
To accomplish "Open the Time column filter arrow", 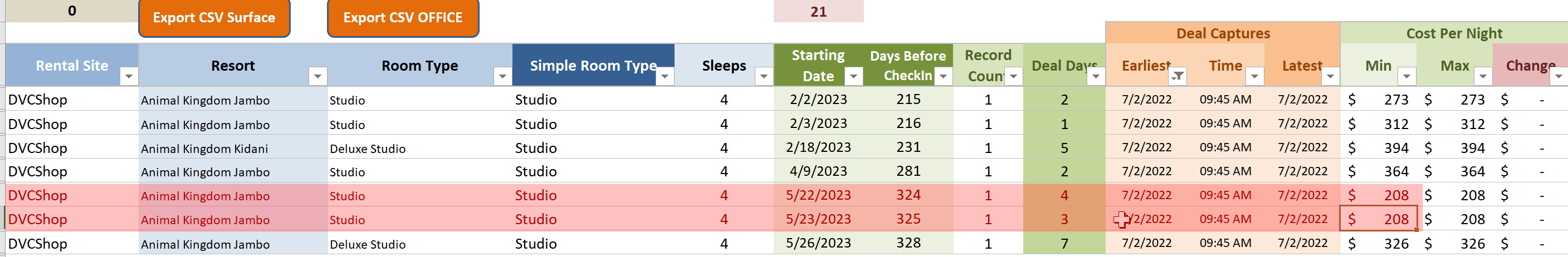I will click(x=1254, y=77).
